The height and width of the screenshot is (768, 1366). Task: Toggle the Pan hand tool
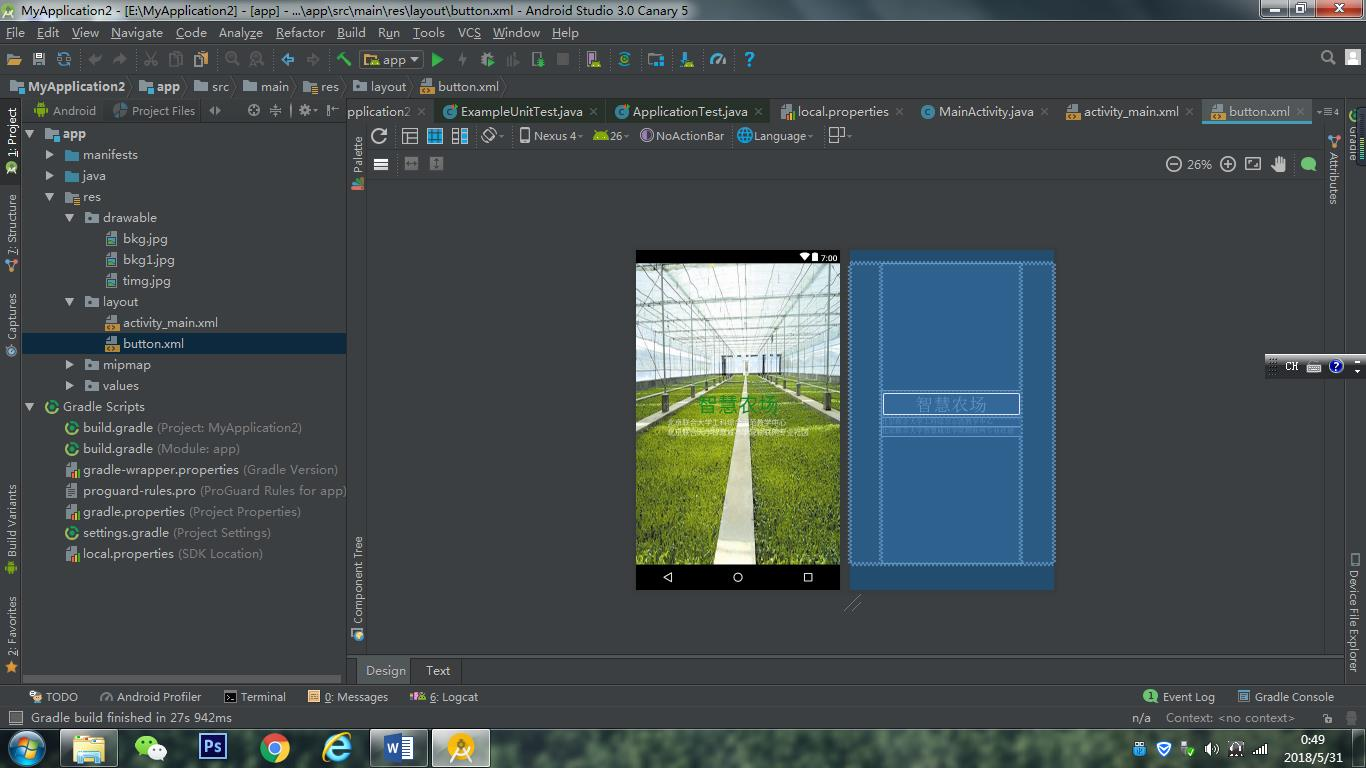[1279, 164]
